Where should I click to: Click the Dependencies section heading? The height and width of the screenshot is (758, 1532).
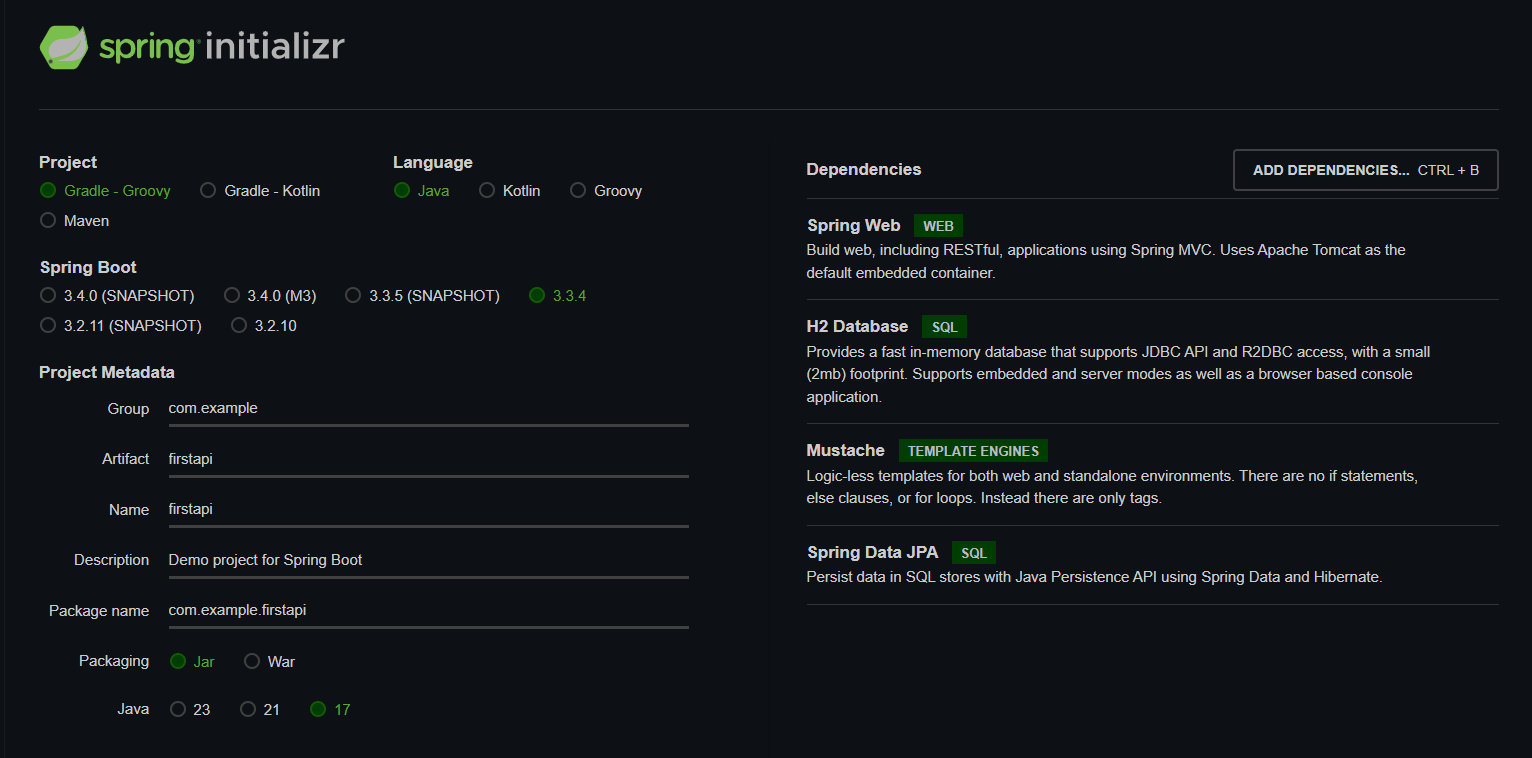[864, 169]
